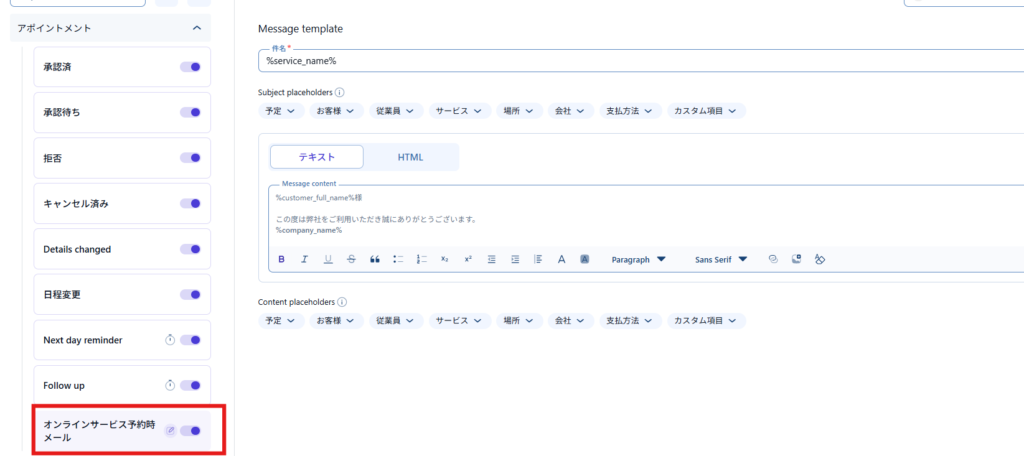Click the text color icon
Image resolution: width=1024 pixels, height=456 pixels.
click(561, 259)
